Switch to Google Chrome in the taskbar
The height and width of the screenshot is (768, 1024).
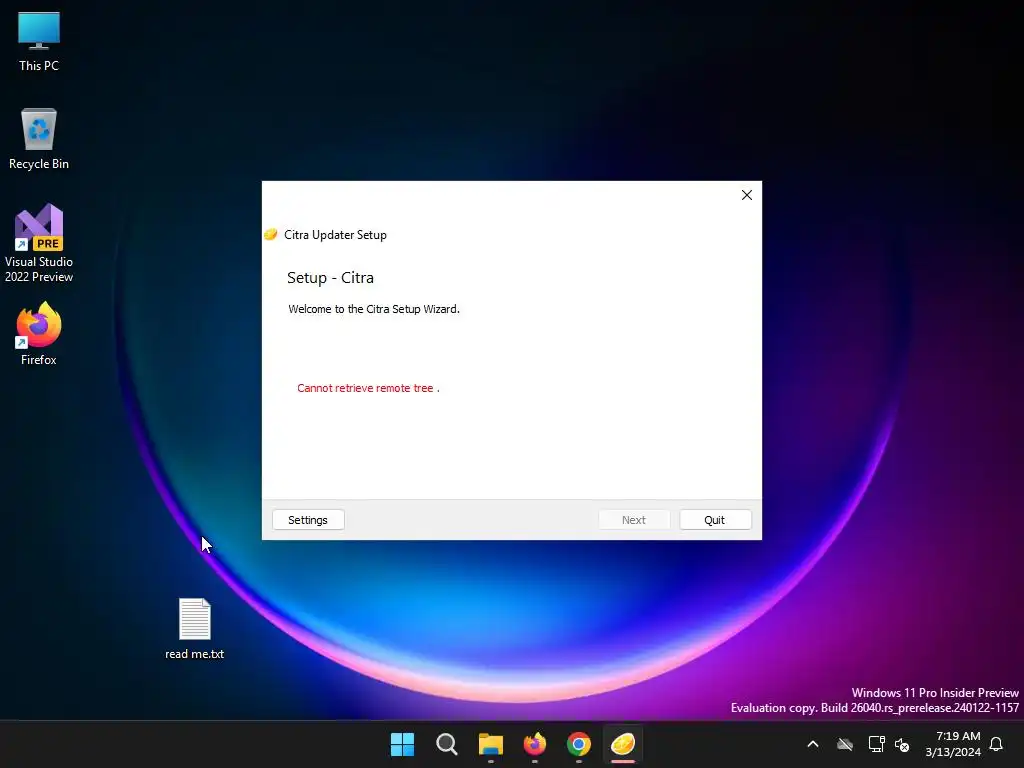tap(579, 744)
